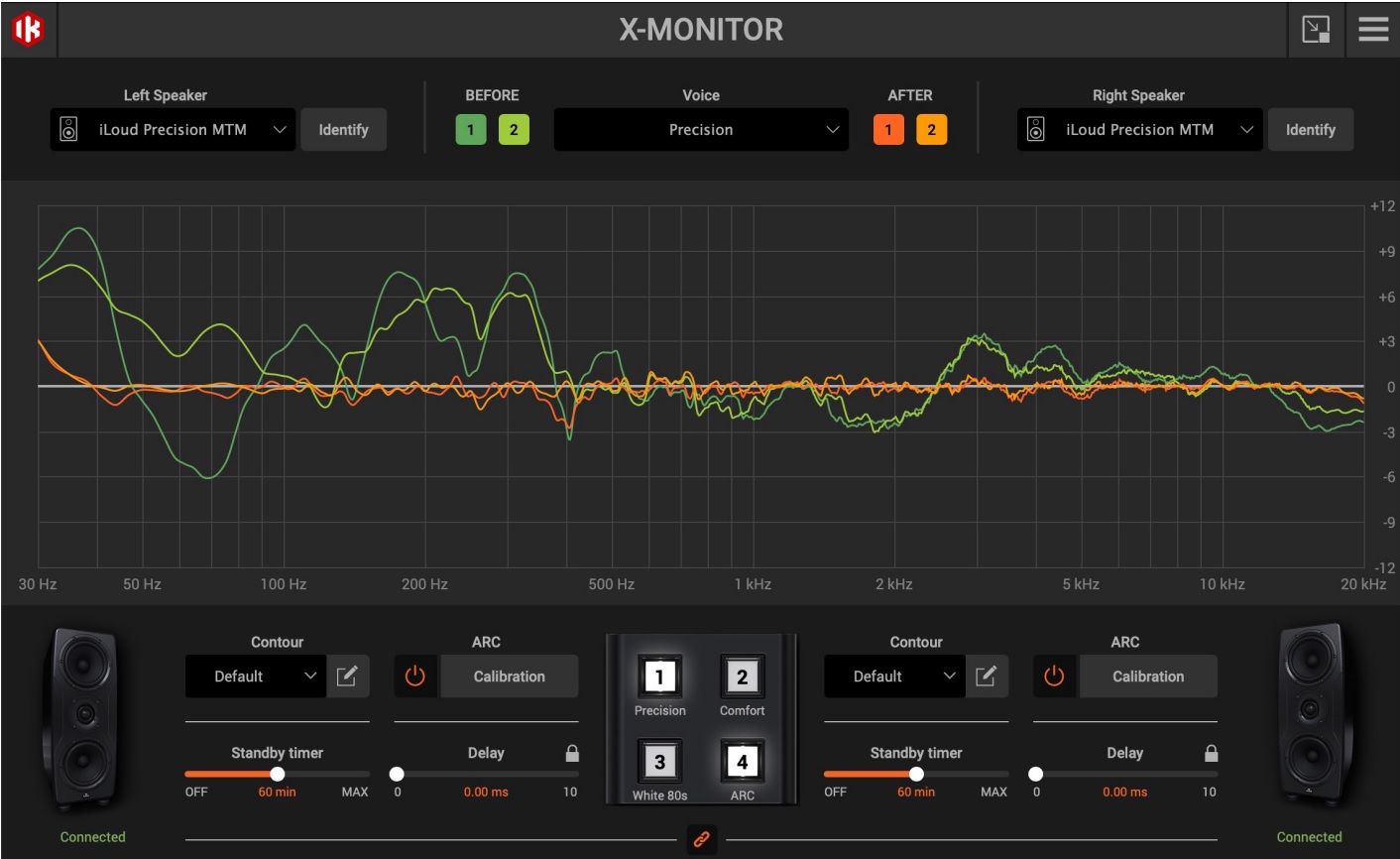Toggle the right speaker's ARC power switch
Image resolution: width=1400 pixels, height=859 pixels.
click(x=1055, y=675)
